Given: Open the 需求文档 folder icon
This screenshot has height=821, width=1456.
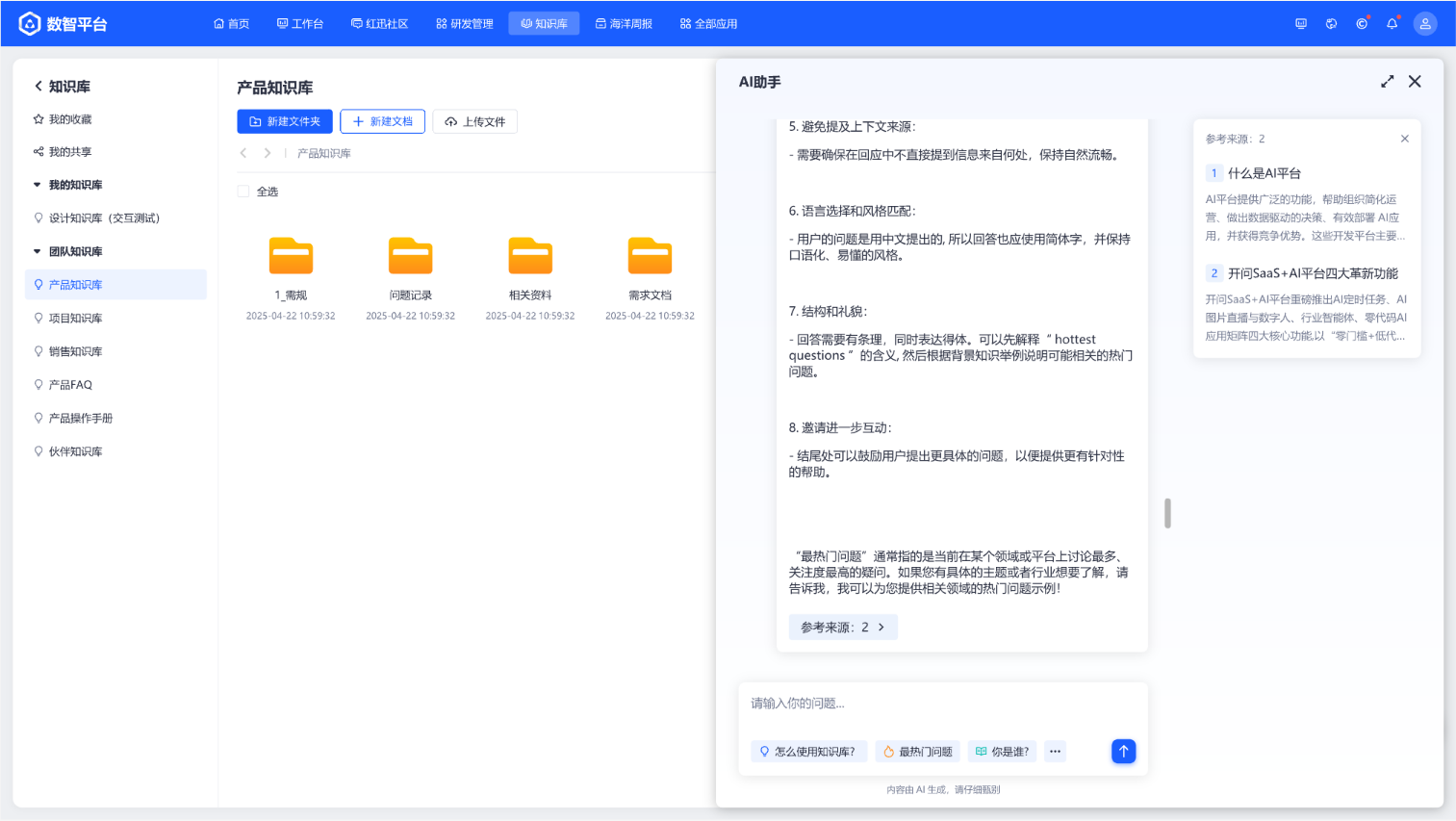Looking at the screenshot, I should pos(650,256).
